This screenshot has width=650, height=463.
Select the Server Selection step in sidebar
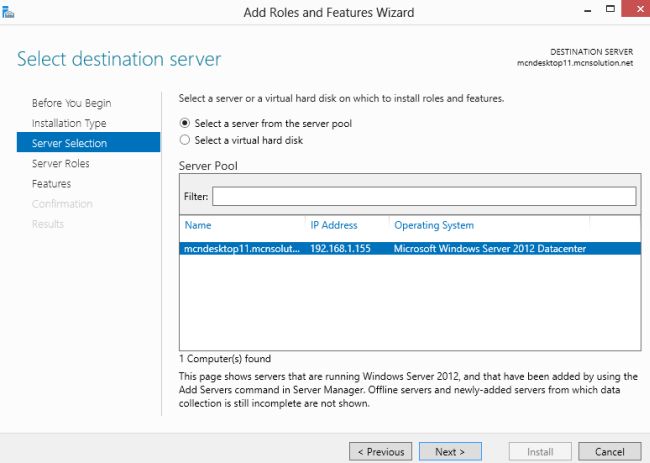tap(69, 143)
